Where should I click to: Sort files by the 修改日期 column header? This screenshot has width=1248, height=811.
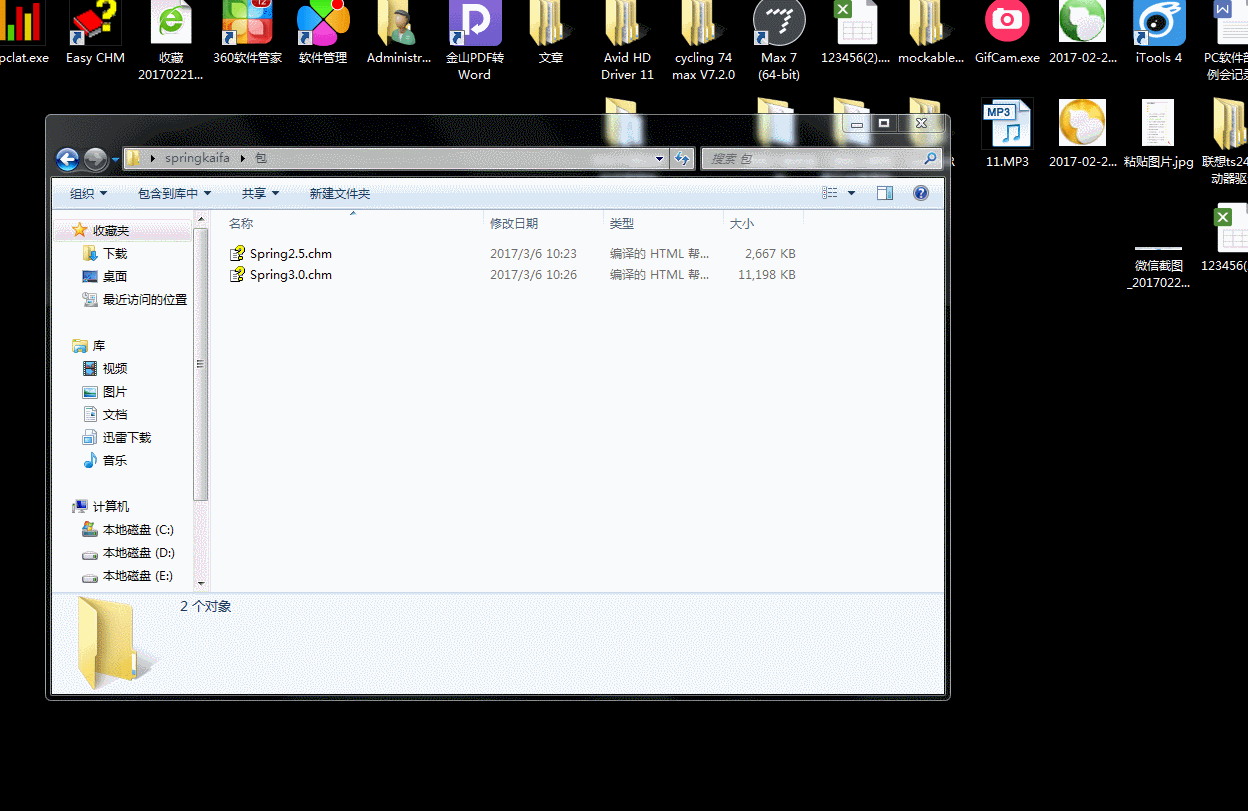514,224
